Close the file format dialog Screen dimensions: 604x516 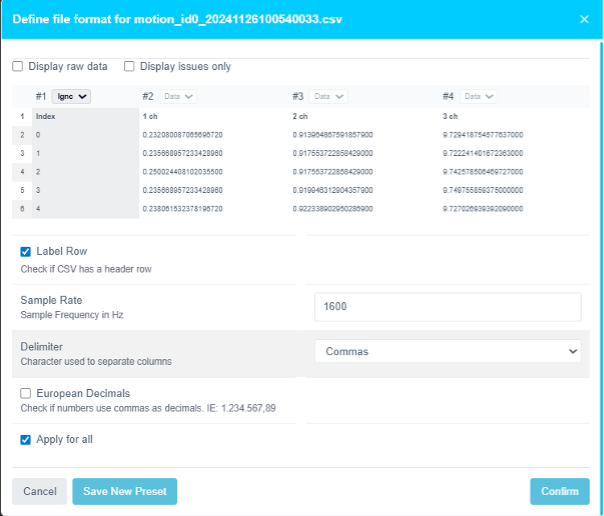coord(584,18)
